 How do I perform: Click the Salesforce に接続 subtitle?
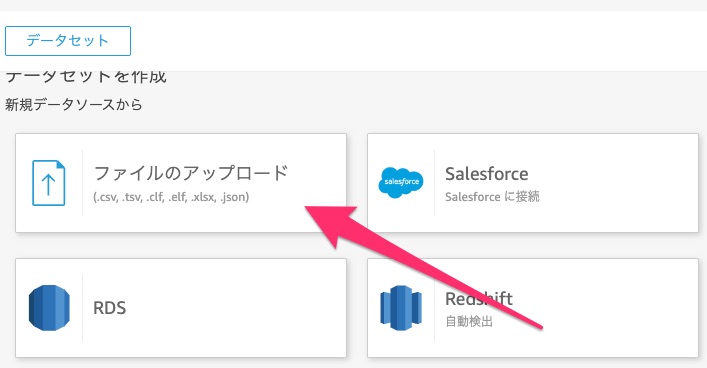tap(492, 197)
